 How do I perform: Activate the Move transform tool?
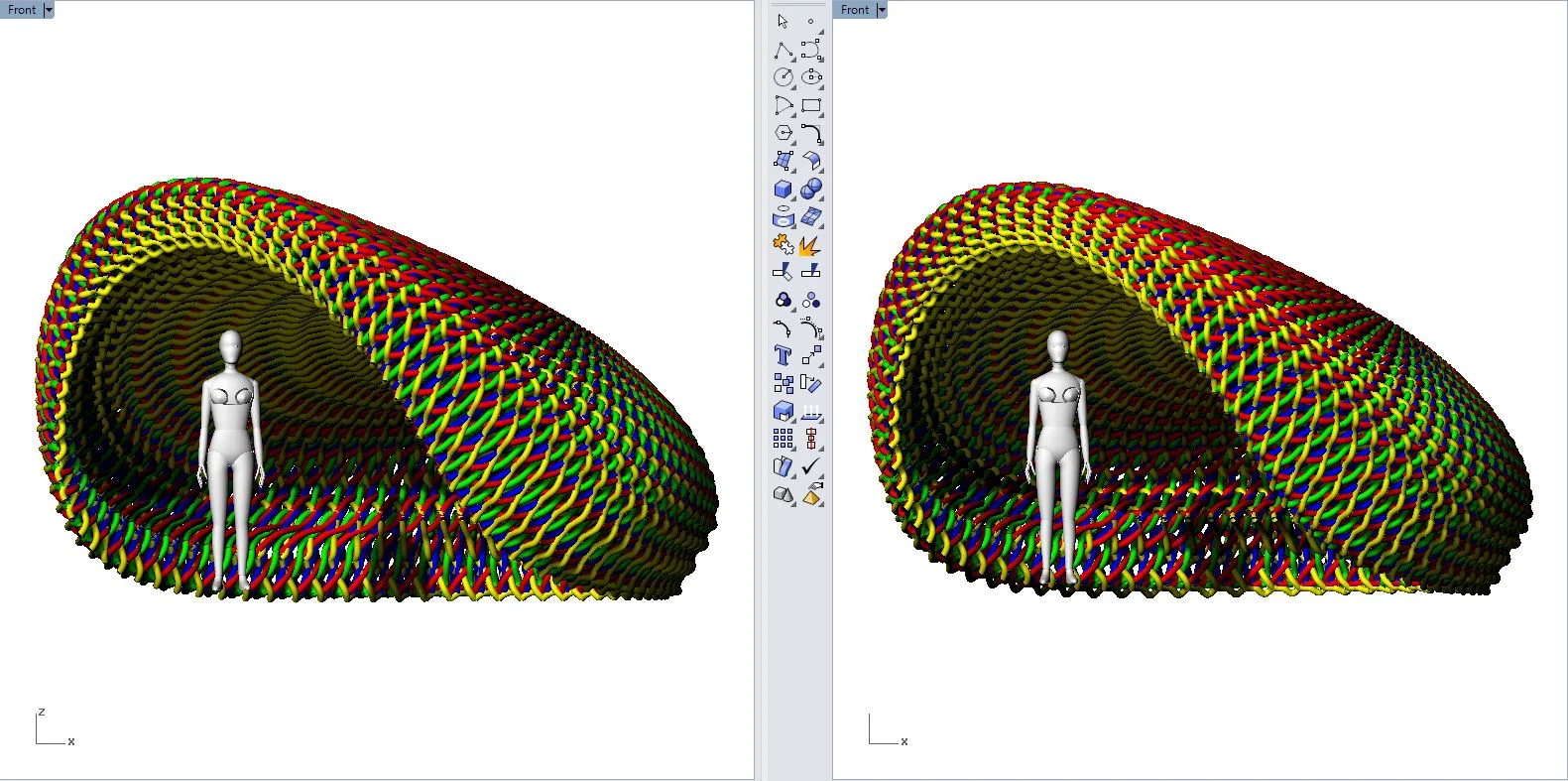[811, 355]
